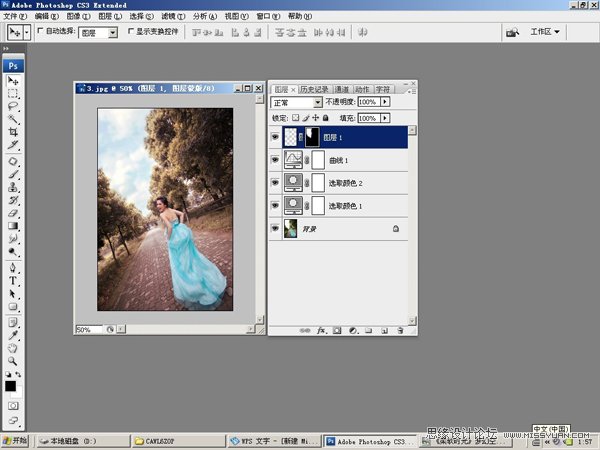Hide the 曲线 1 layer with its eye icon
This screenshot has height=450, width=600.
pyautogui.click(x=276, y=160)
